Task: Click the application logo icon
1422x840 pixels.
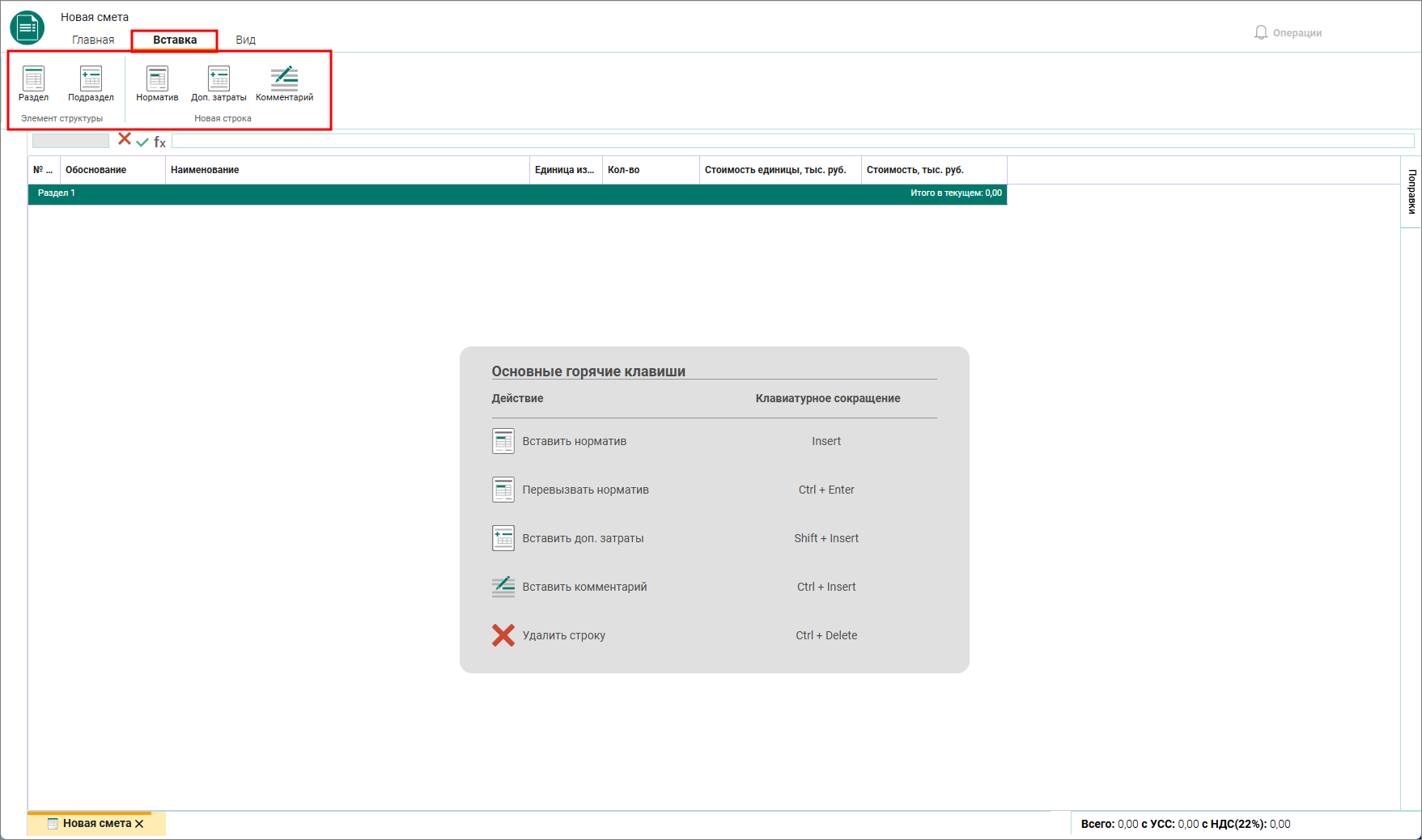Action: click(27, 28)
